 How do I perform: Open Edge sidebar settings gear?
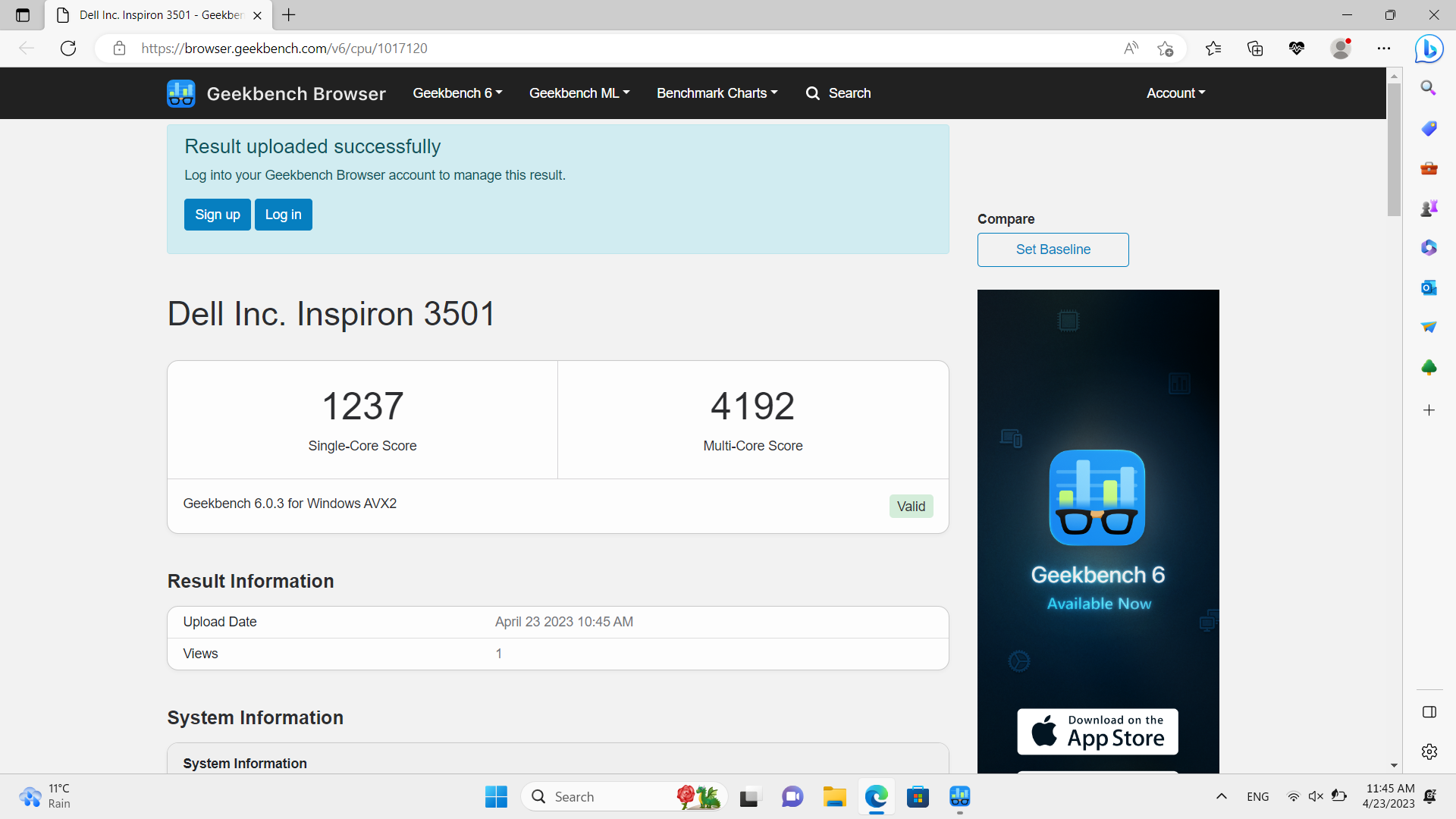(1429, 752)
